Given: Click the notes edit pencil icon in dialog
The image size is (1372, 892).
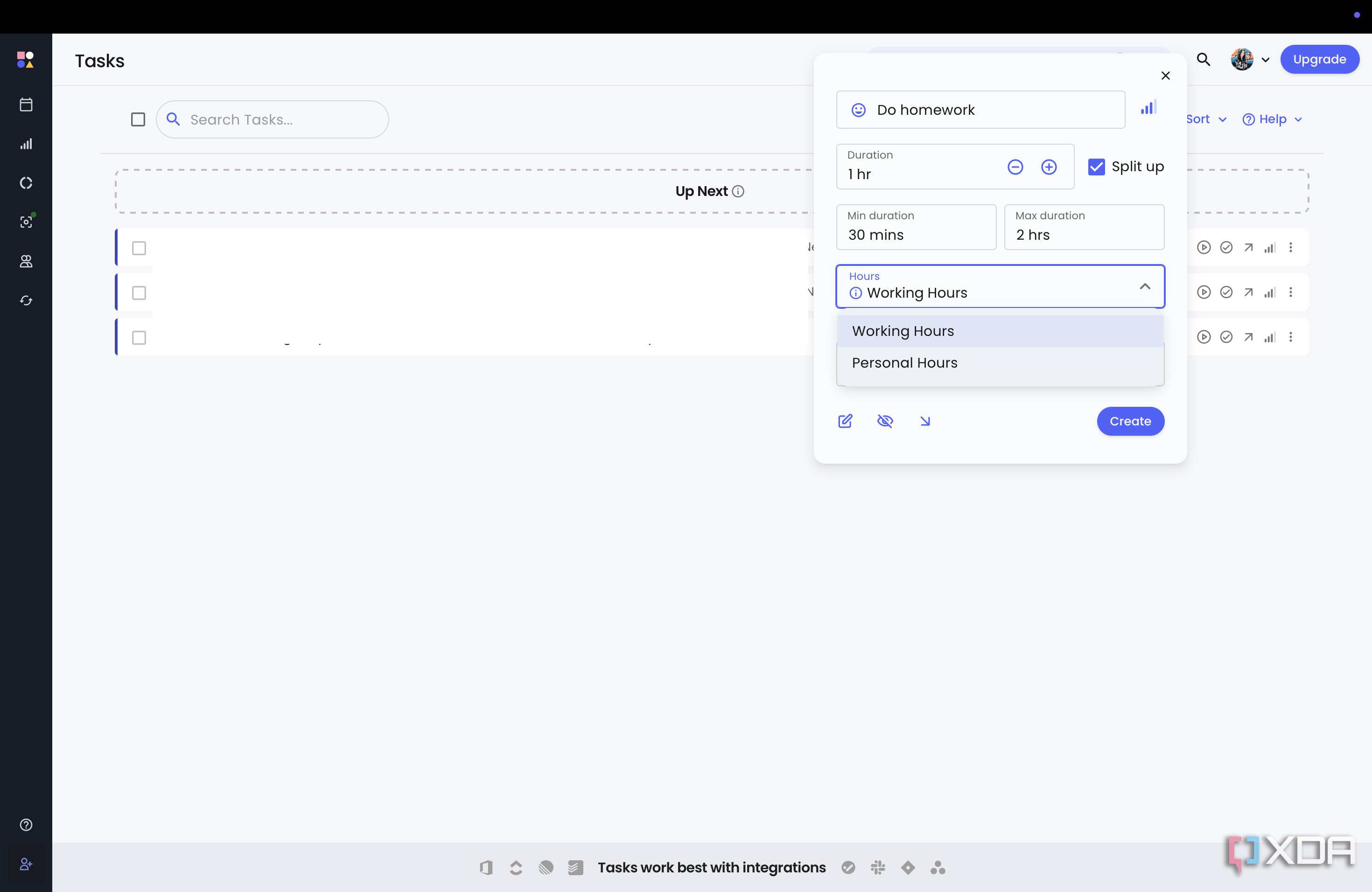Looking at the screenshot, I should coord(845,421).
